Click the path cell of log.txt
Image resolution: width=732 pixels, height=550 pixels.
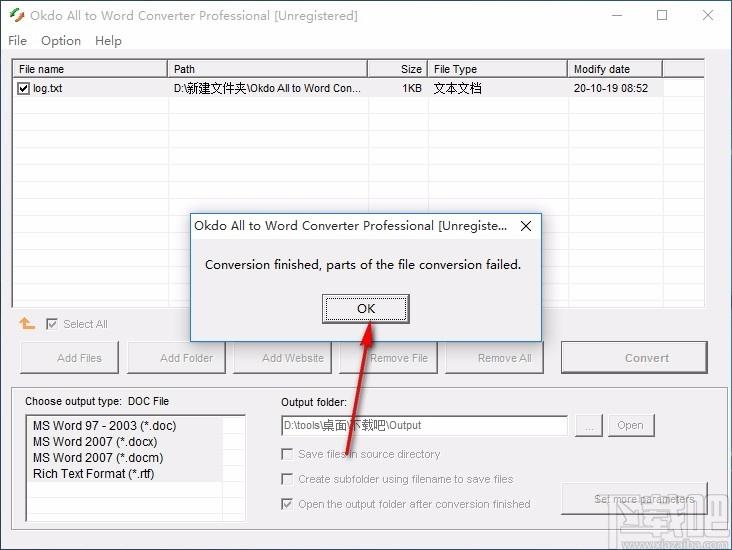pos(267,88)
